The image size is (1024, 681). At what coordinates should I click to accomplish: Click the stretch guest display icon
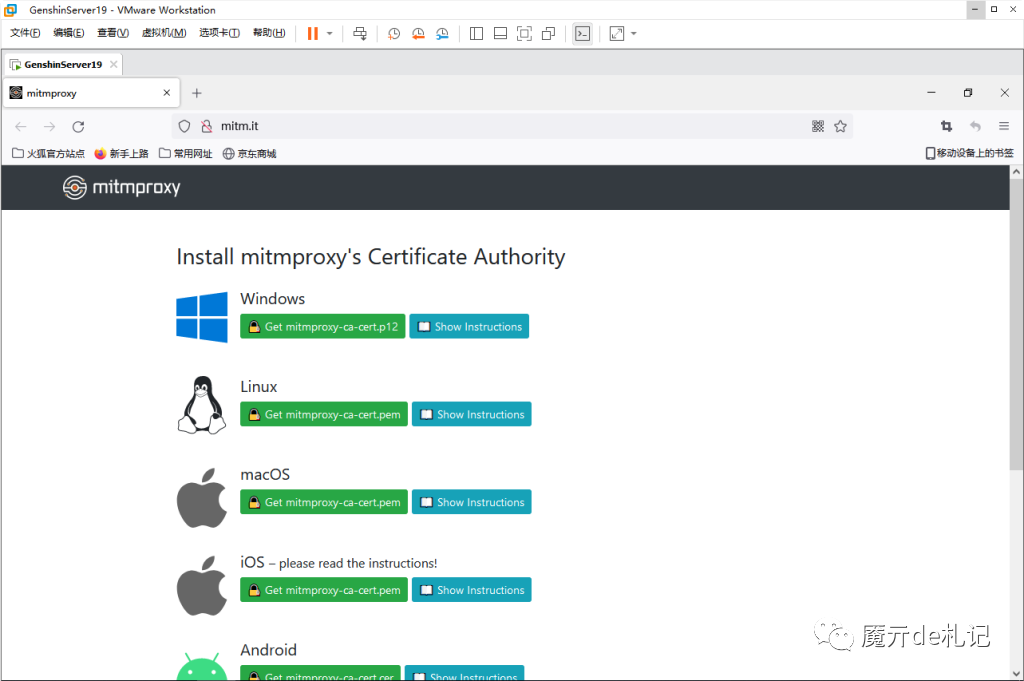coord(616,33)
